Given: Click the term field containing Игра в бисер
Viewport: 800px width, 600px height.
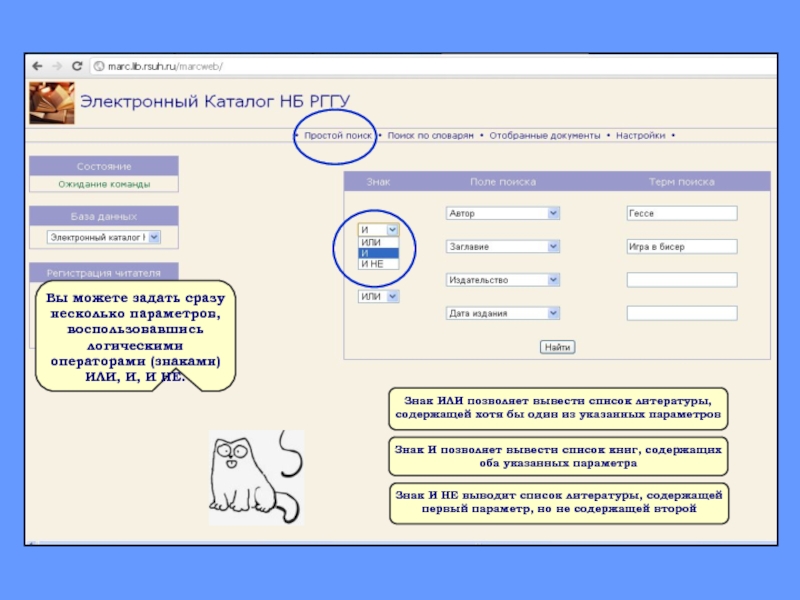Looking at the screenshot, I should coord(682,247).
